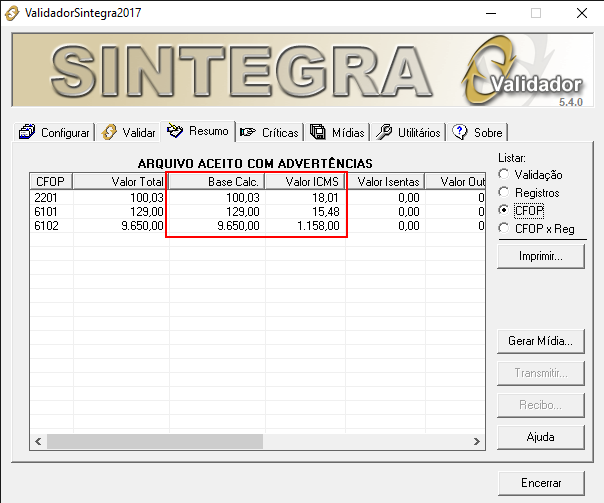Click the Valor ICMS column header

click(305, 181)
